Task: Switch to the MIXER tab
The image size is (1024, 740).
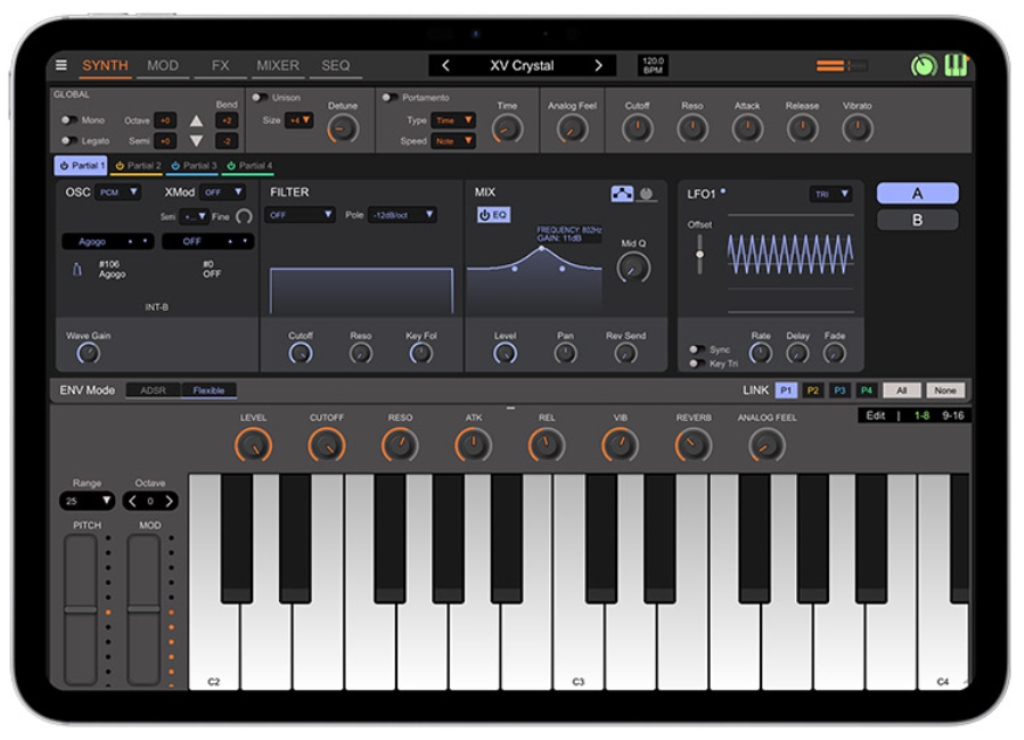Action: [x=277, y=66]
